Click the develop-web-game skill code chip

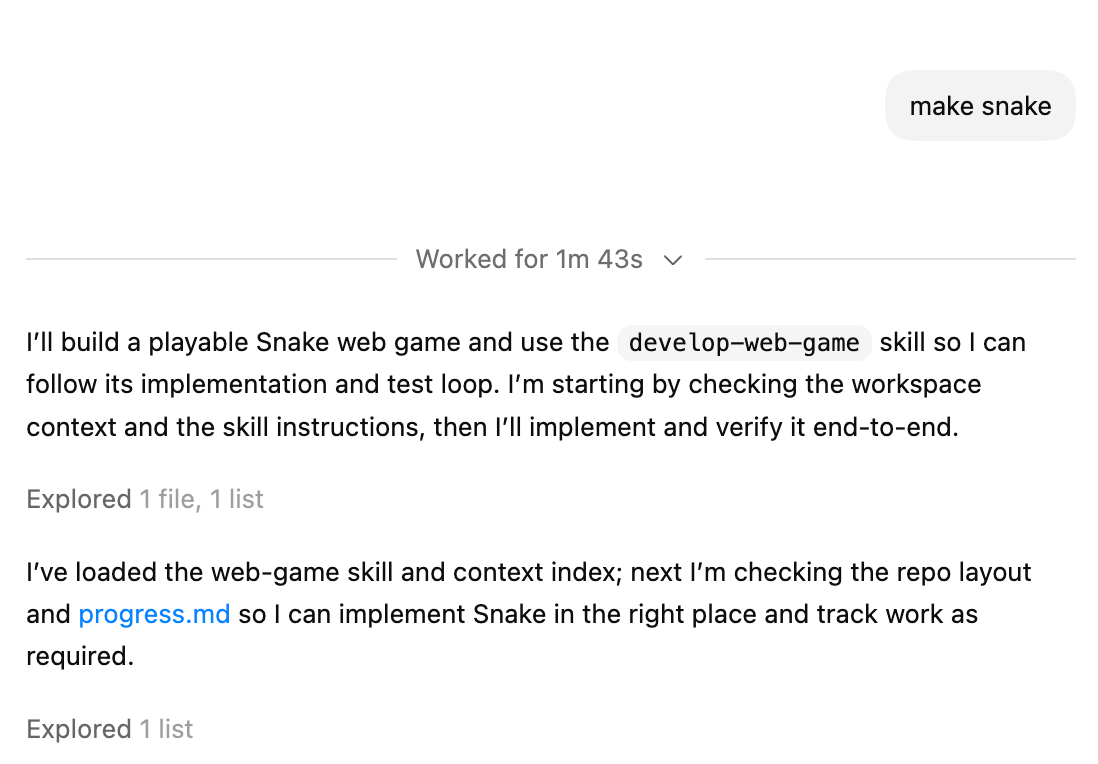[744, 343]
